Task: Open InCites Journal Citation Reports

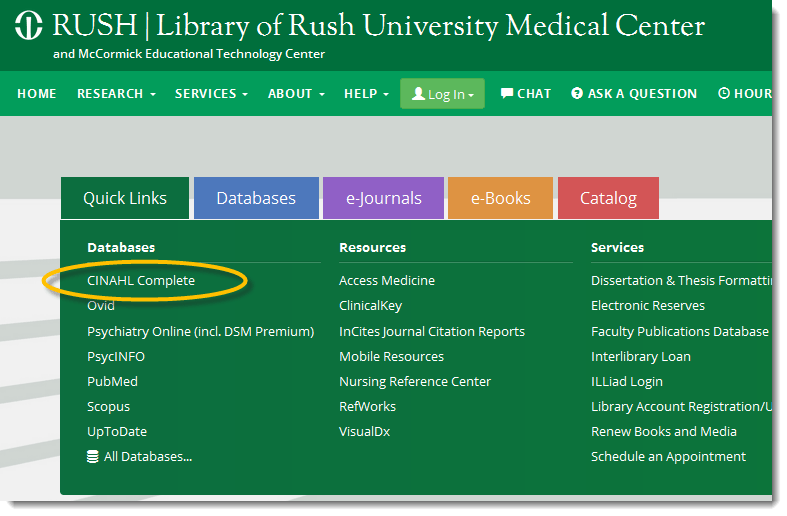Action: tap(432, 332)
